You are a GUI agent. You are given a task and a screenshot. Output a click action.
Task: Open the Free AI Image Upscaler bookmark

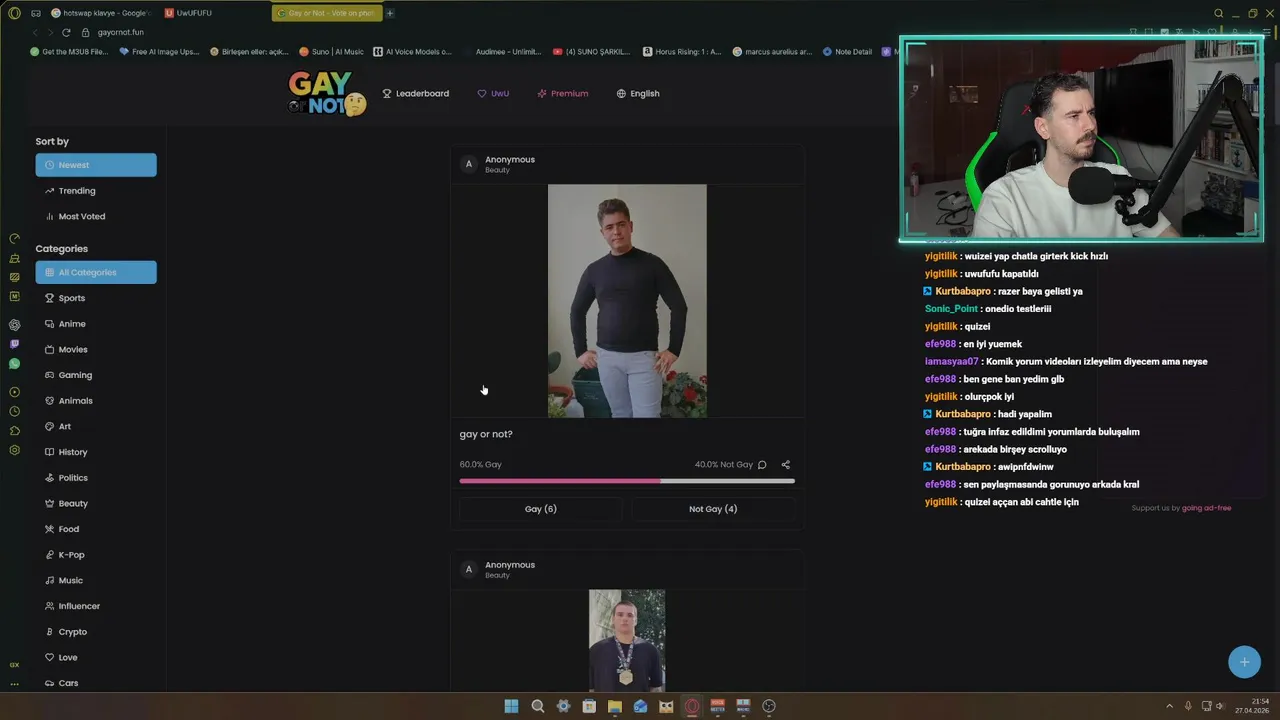pos(159,52)
